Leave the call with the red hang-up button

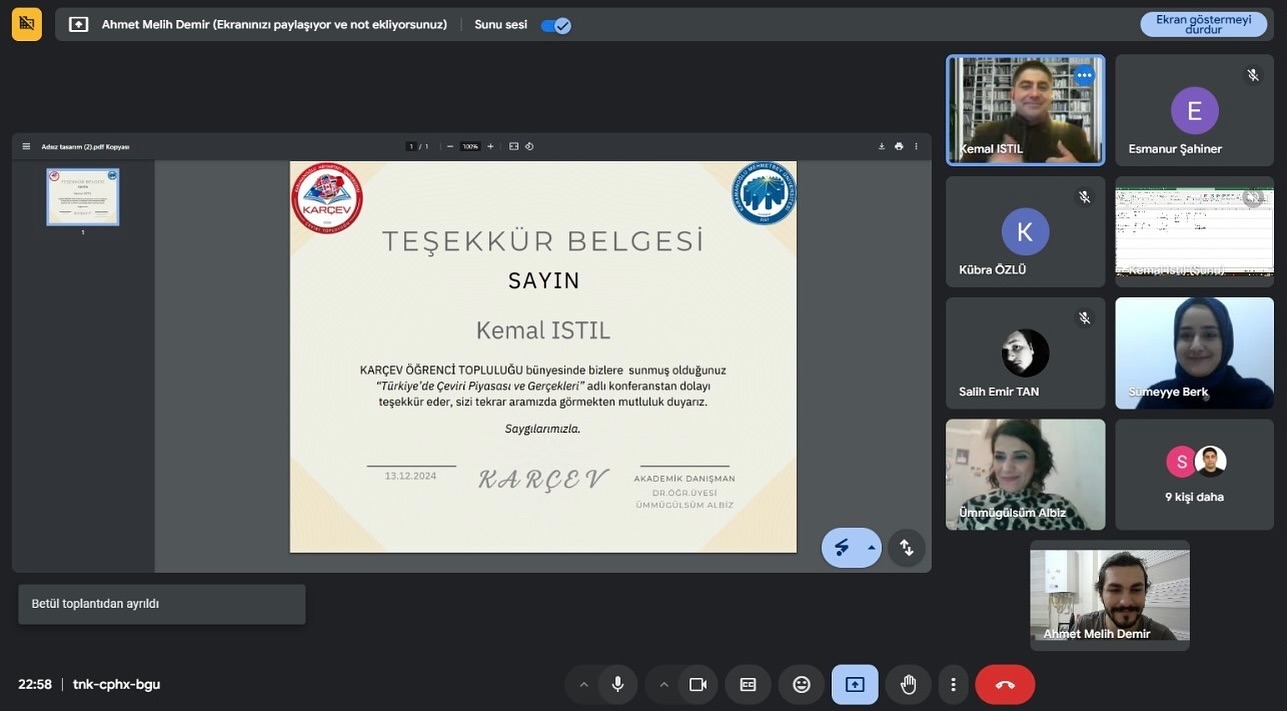pos(1005,684)
